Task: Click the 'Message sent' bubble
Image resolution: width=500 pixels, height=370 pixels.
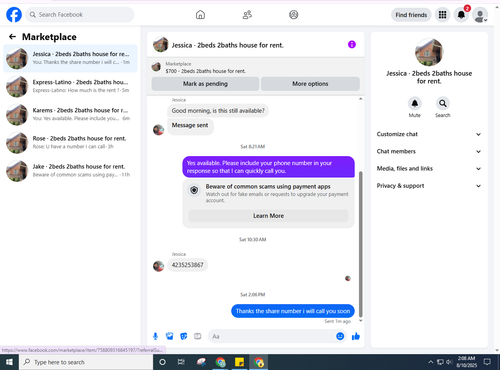Action: coord(190,126)
